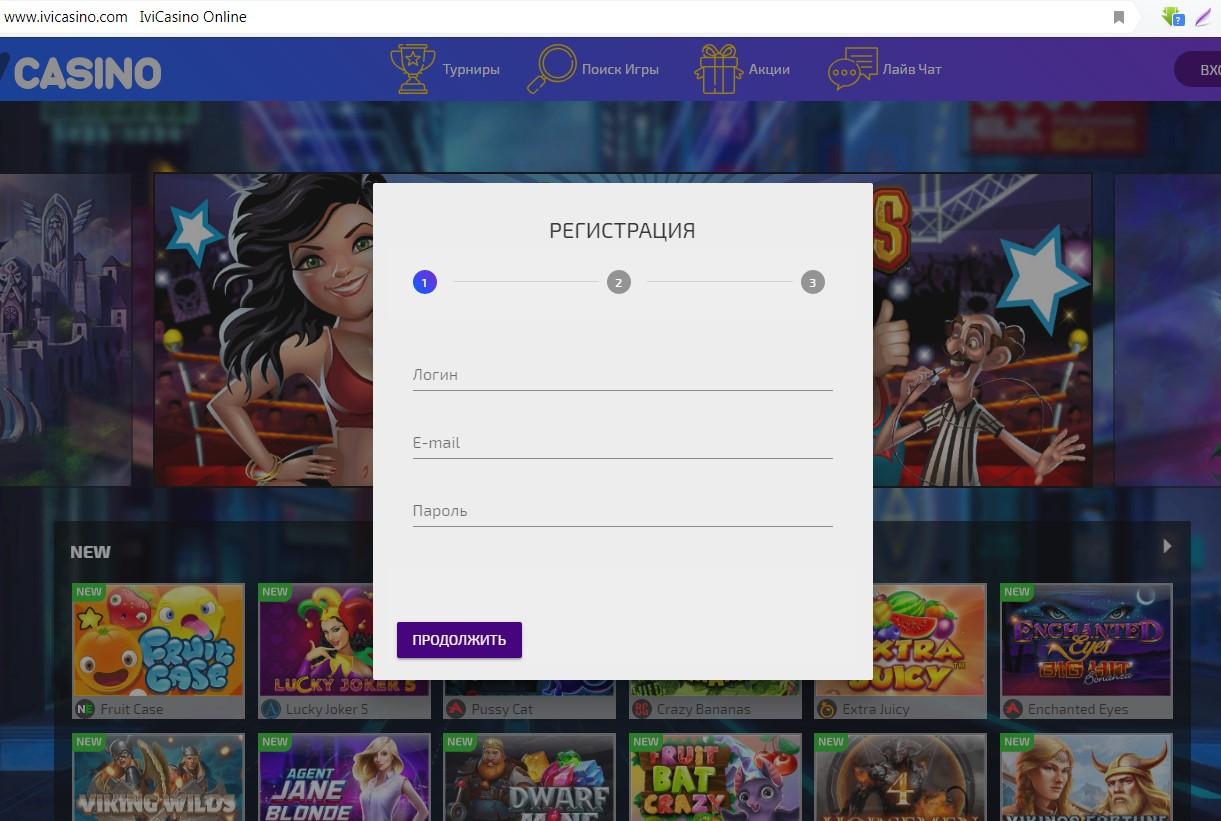Open the Lucky Joker 5 game thumbnail

pyautogui.click(x=315, y=640)
